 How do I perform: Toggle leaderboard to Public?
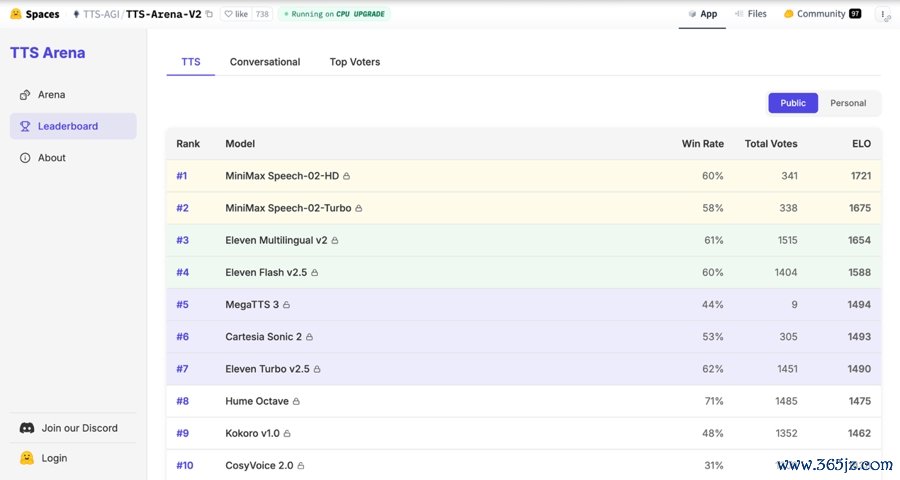click(793, 103)
